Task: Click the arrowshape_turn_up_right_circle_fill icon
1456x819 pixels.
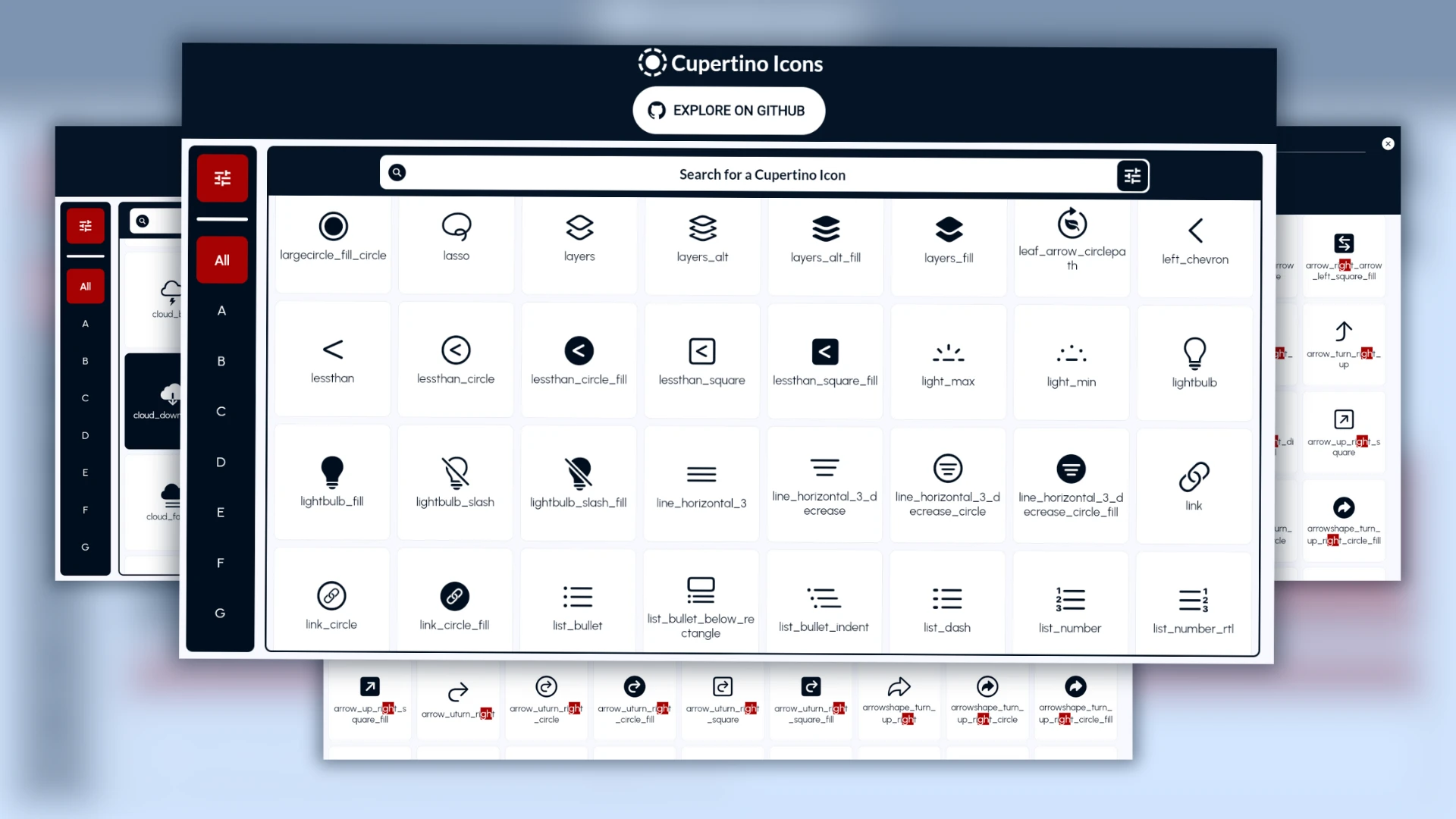Action: coord(1075,686)
